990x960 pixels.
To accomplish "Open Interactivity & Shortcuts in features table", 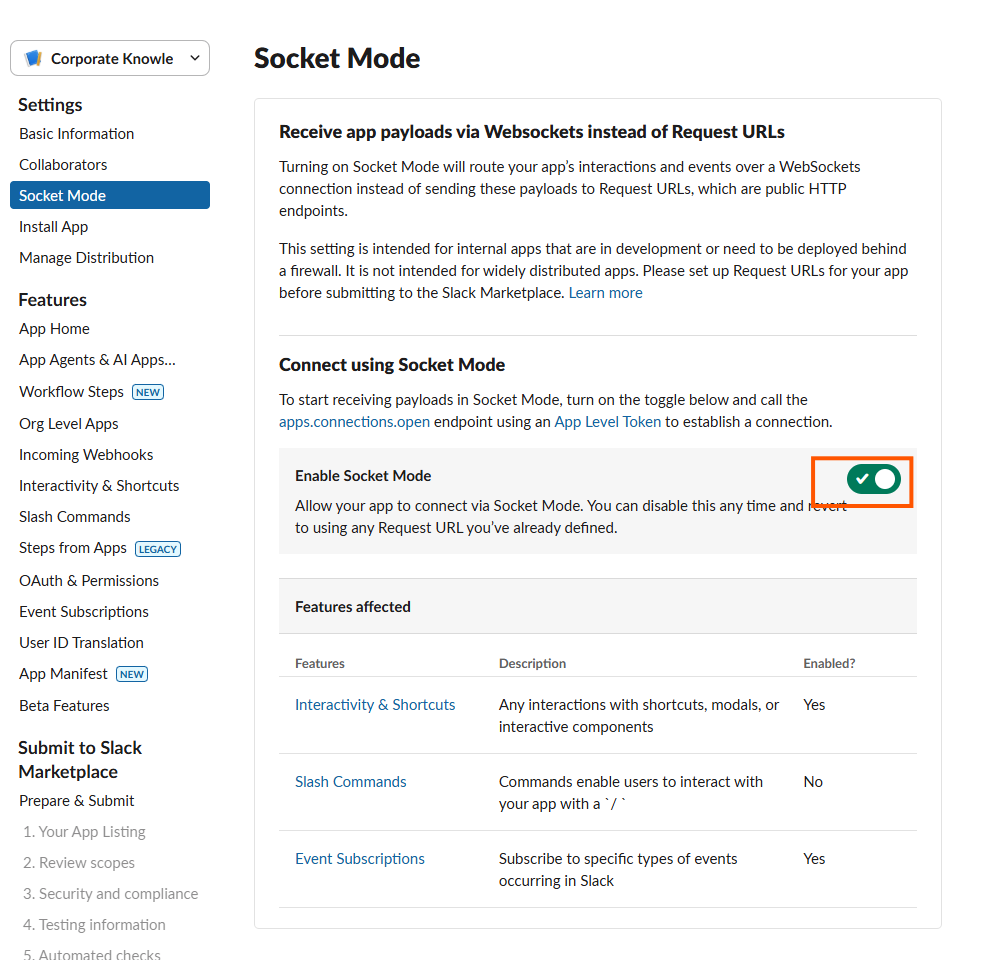I will click(375, 705).
